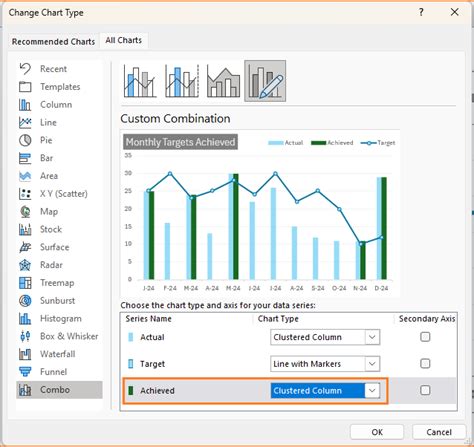Choose the Box & Whisker icon

tap(25, 336)
